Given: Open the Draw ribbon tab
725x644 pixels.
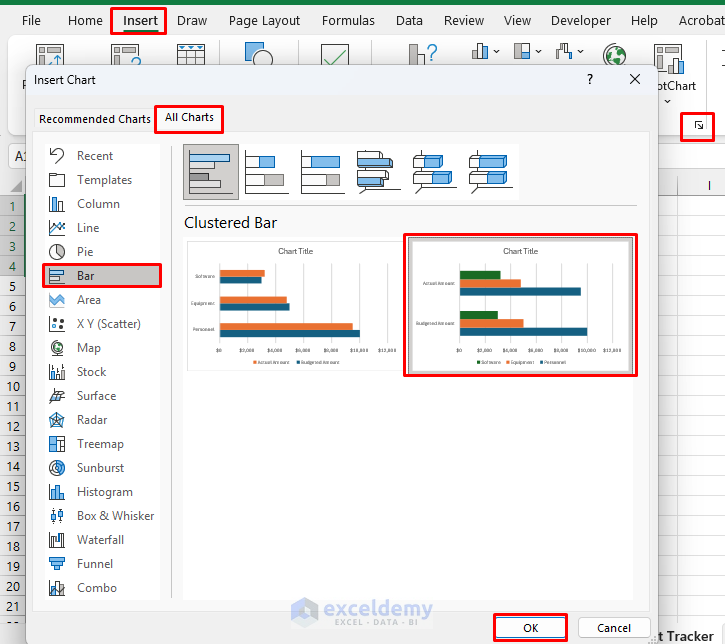Looking at the screenshot, I should point(192,21).
